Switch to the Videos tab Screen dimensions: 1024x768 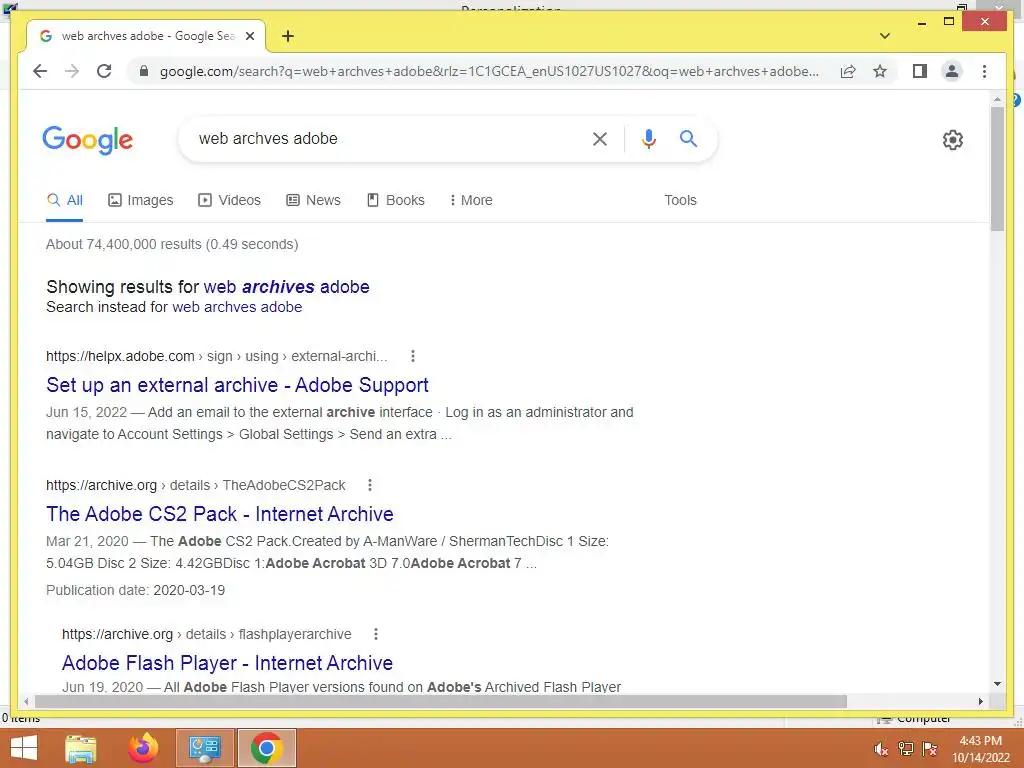[x=229, y=200]
